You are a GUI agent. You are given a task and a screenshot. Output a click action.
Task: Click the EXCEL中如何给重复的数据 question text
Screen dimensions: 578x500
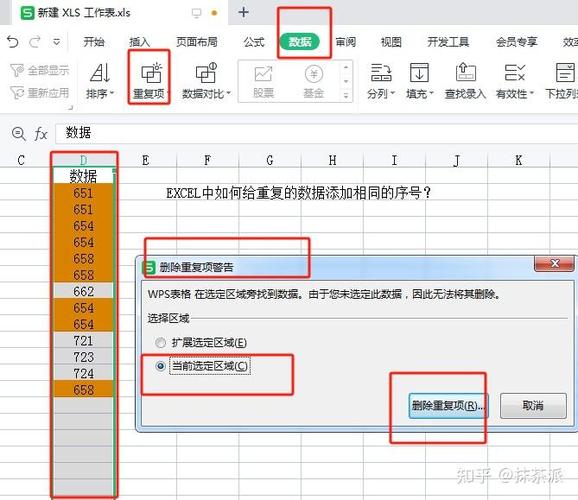click(x=298, y=193)
